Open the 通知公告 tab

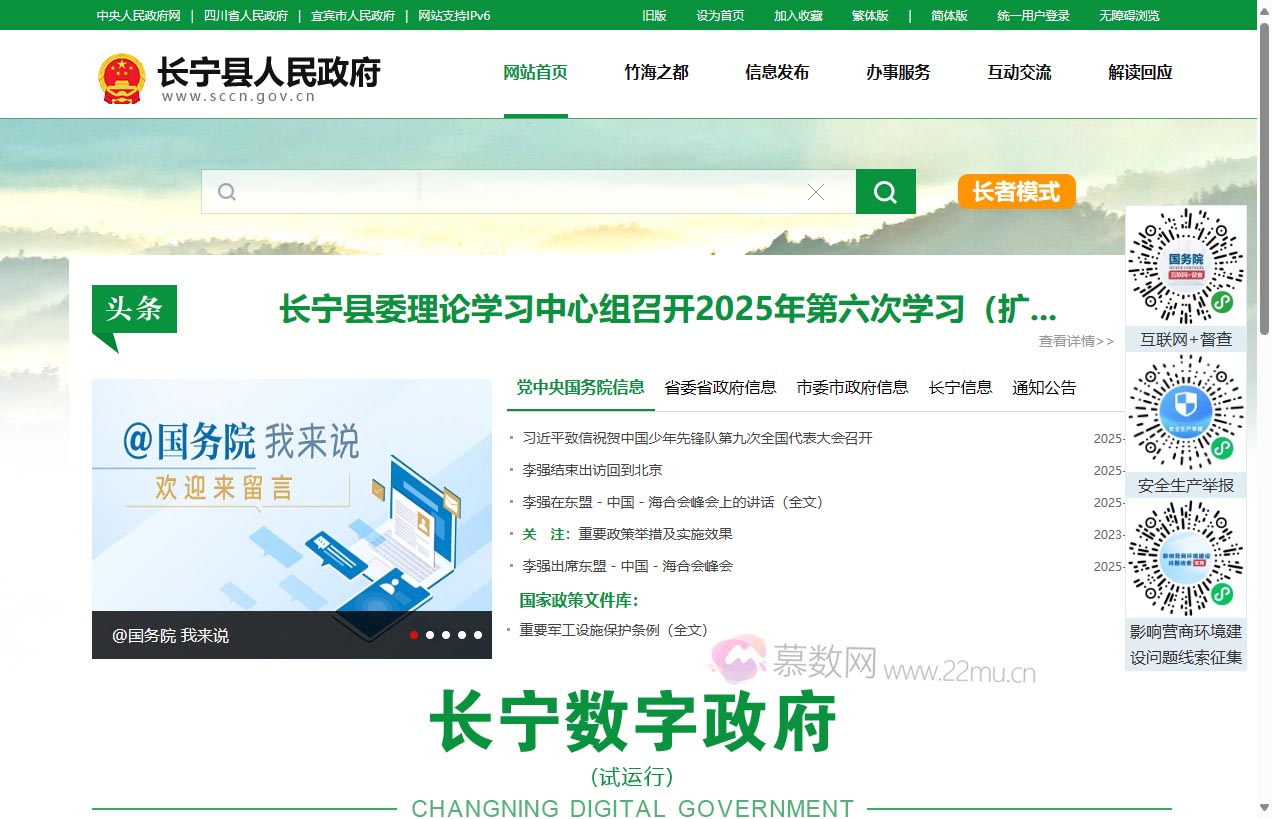point(1042,387)
